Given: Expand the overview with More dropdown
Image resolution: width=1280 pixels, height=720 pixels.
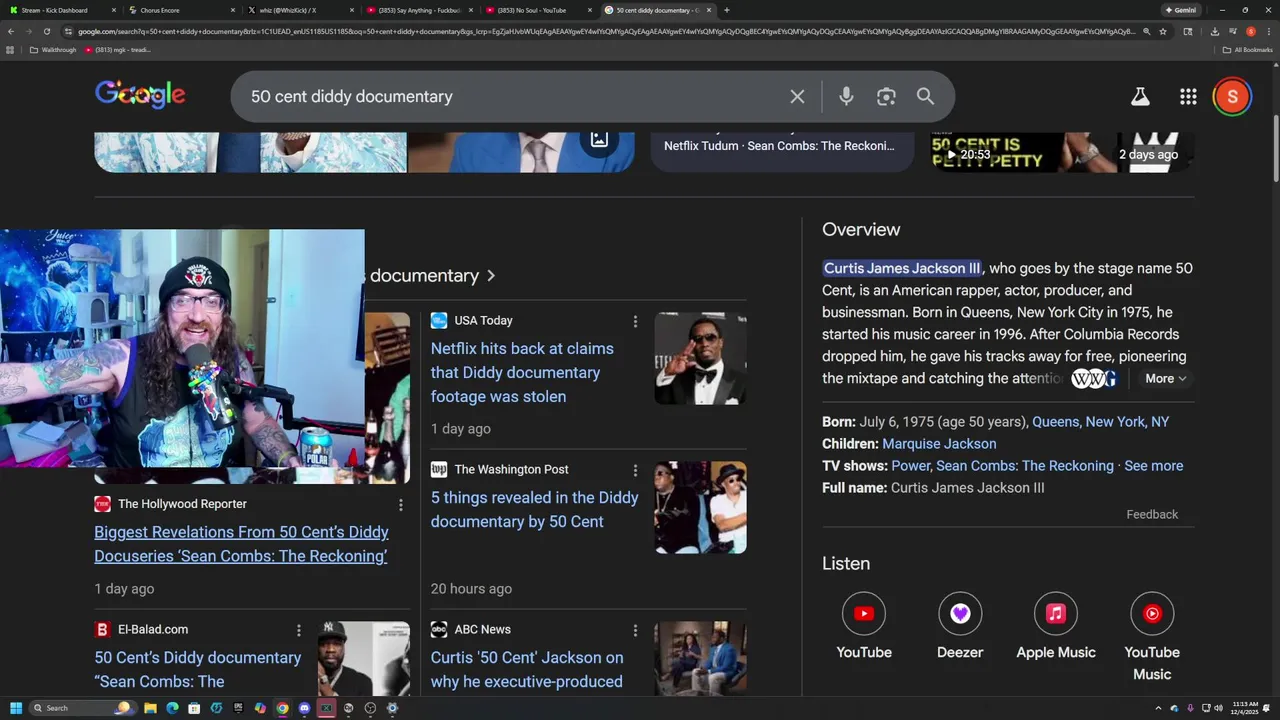Looking at the screenshot, I should click(x=1165, y=378).
